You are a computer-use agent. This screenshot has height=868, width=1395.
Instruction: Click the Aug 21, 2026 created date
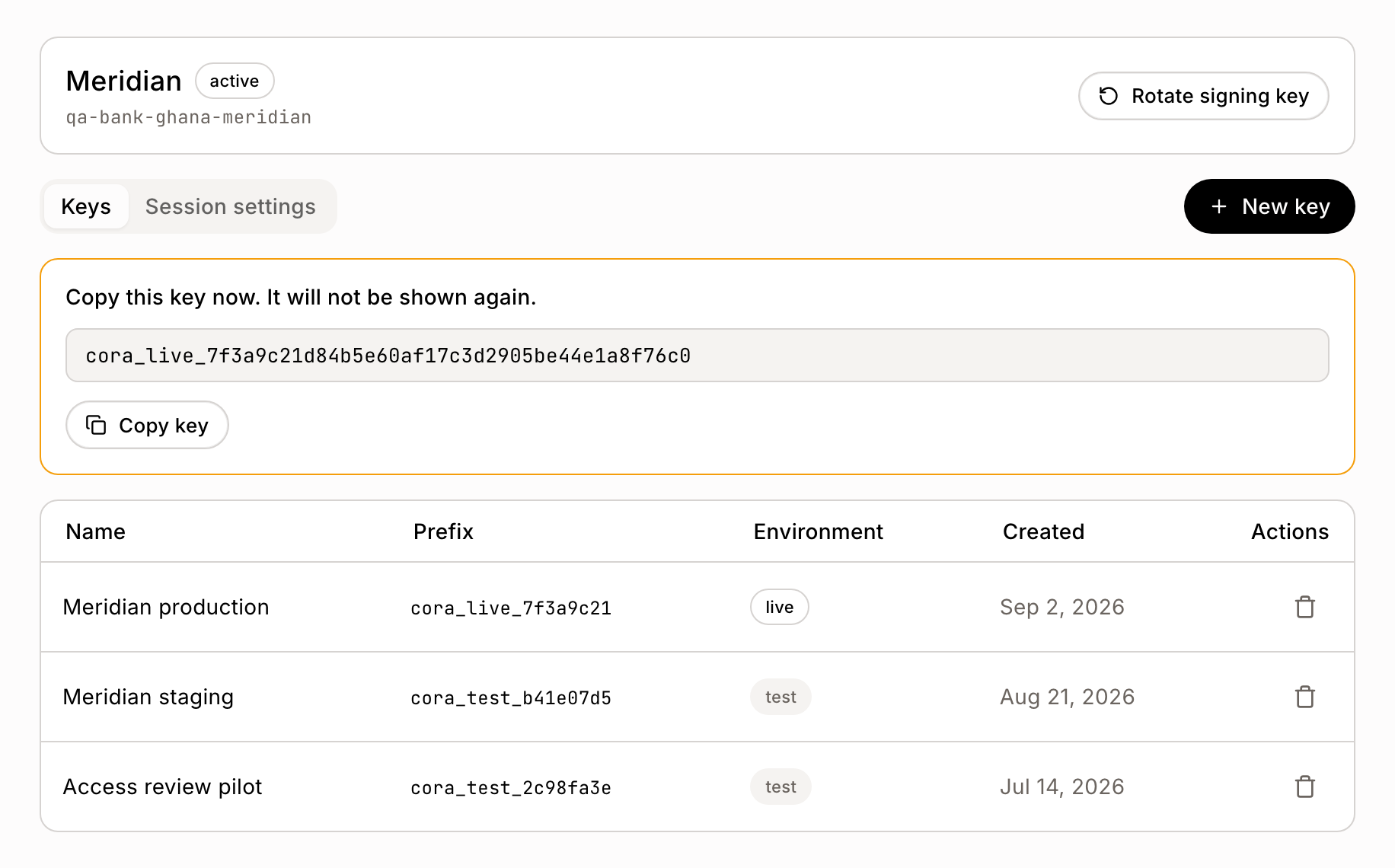click(x=1068, y=697)
